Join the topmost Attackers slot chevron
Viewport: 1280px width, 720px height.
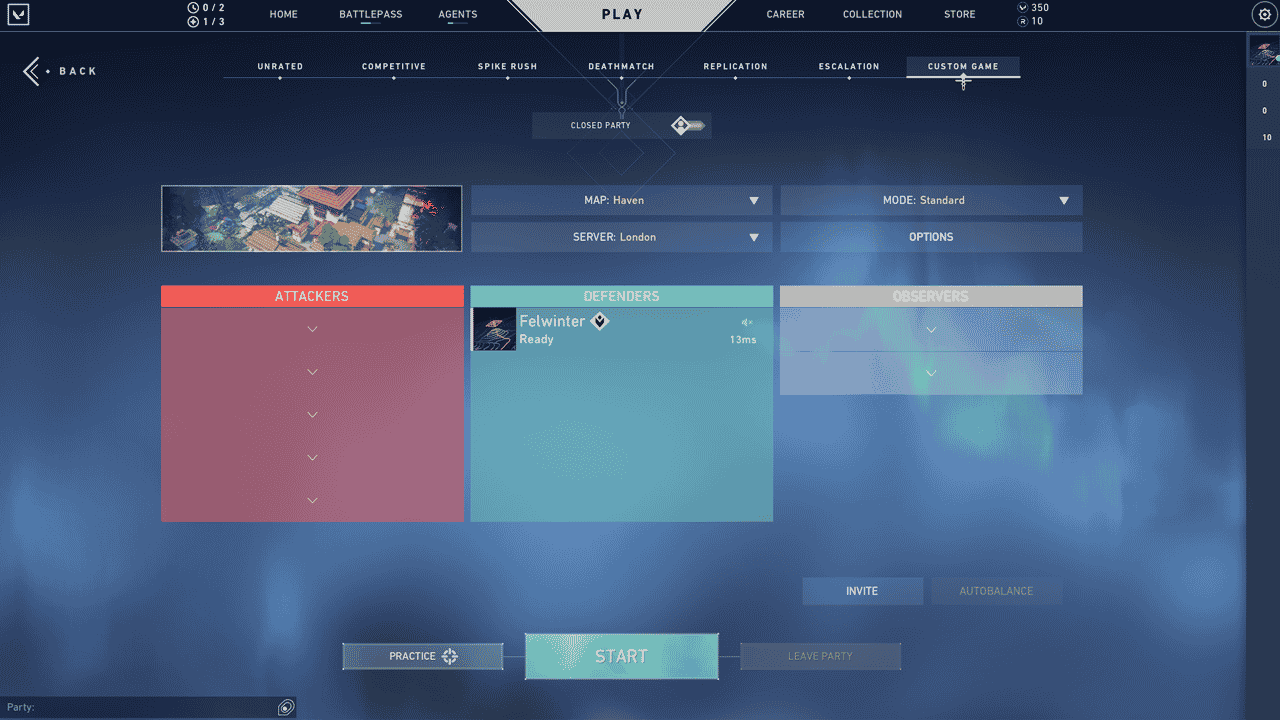312,329
